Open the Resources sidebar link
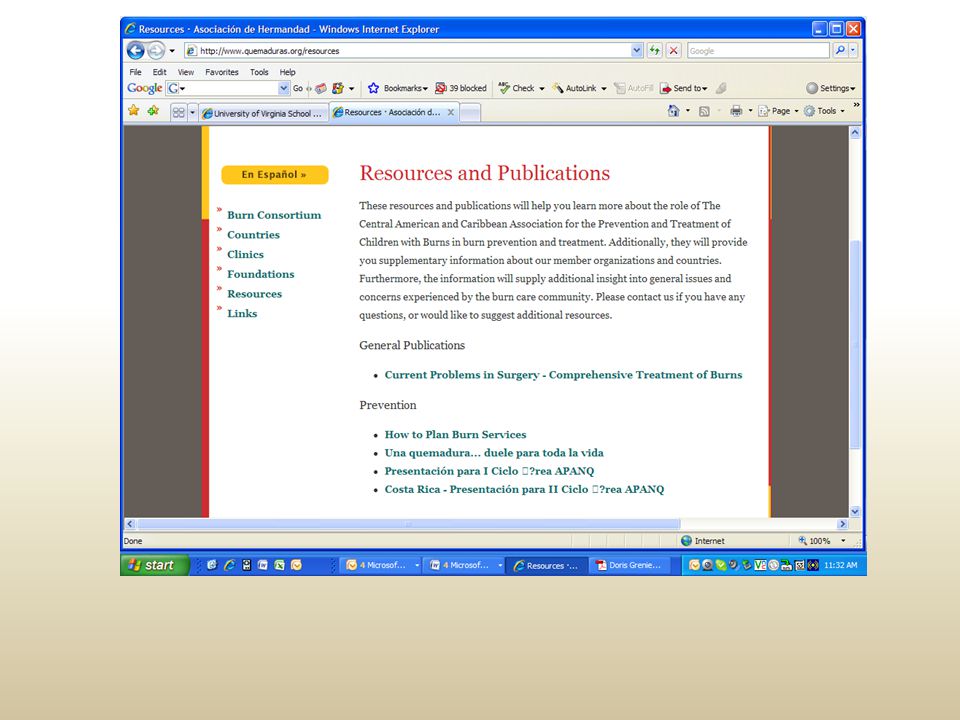 tap(255, 293)
